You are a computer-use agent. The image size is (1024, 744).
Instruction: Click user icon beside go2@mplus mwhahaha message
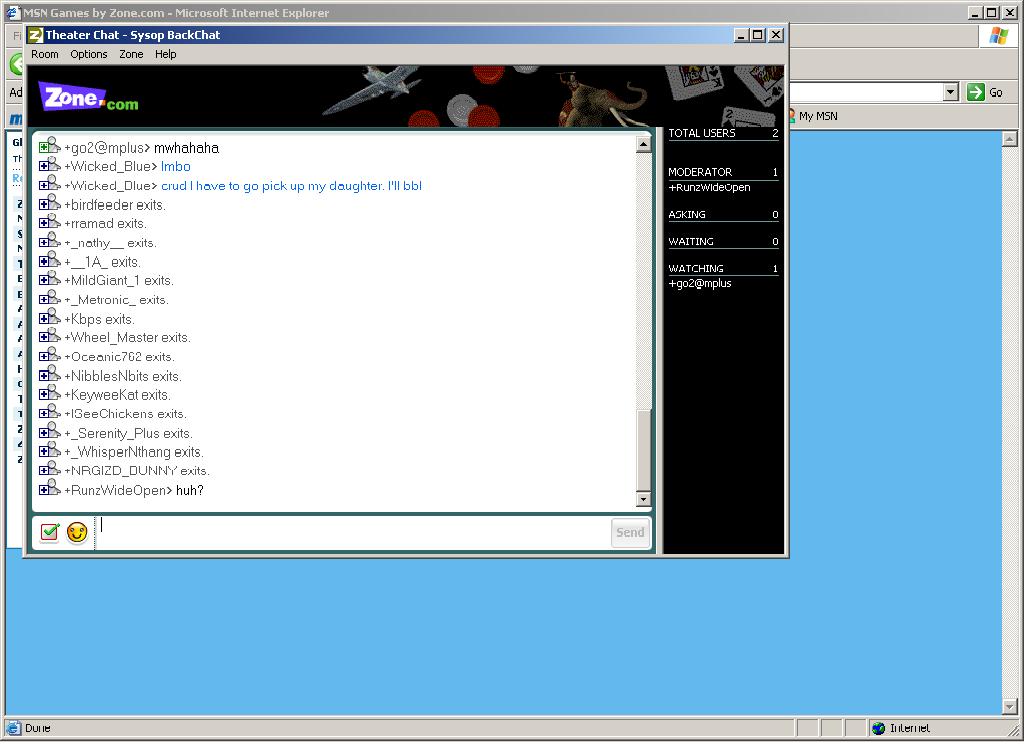pos(50,146)
